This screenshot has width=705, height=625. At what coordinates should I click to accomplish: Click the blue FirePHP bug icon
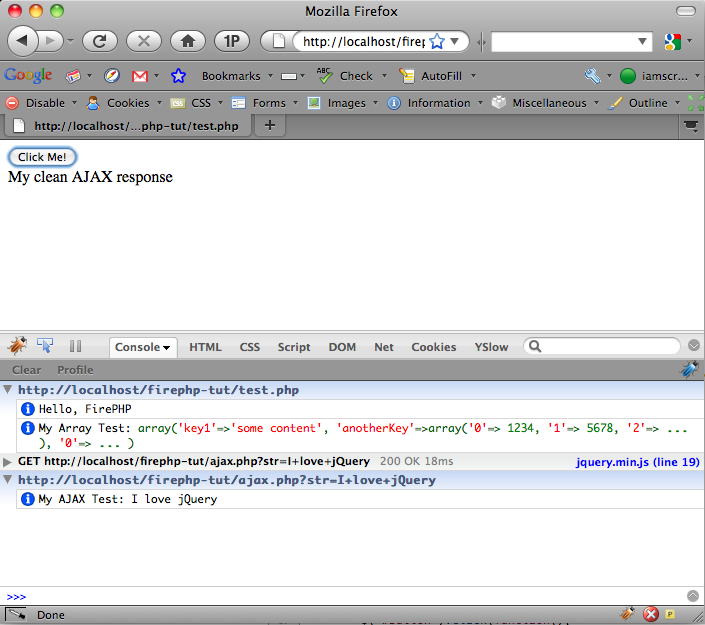pos(690,370)
